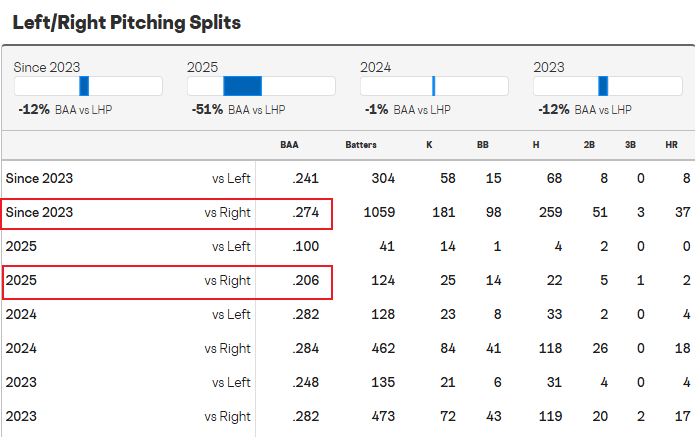Sort by the Batters column header
This screenshot has width=695, height=437.
pos(361,145)
